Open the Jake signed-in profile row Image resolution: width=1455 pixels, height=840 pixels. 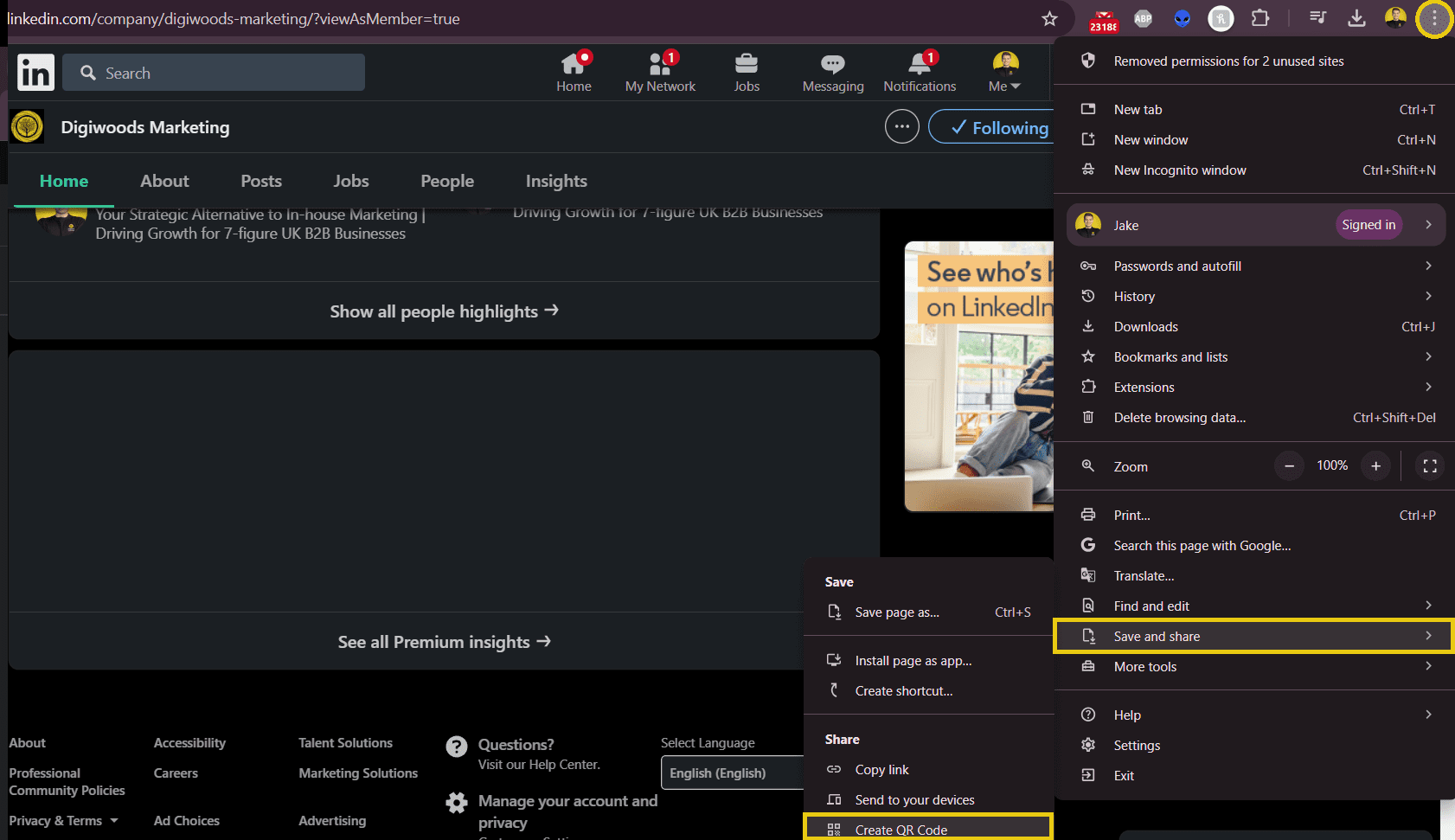(x=1255, y=225)
